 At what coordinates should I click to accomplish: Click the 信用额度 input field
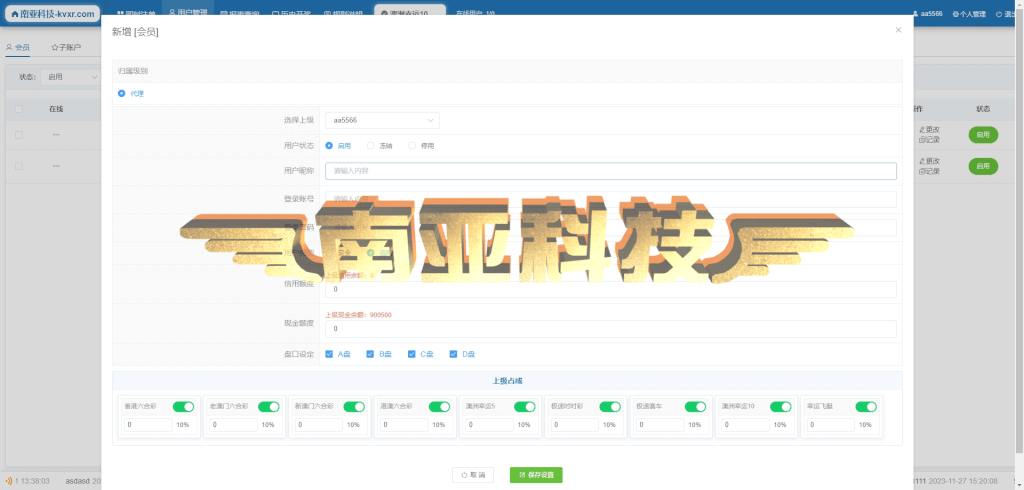[611, 289]
